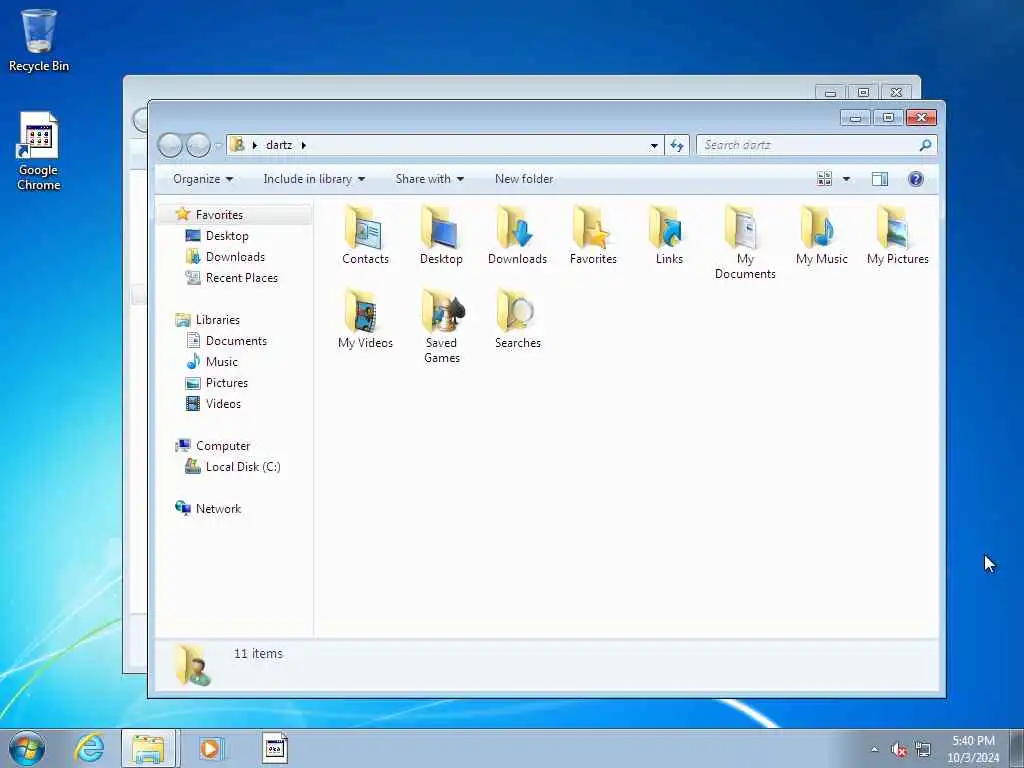This screenshot has height=768, width=1024.
Task: Select the Saved Games folder
Action: [x=441, y=327]
